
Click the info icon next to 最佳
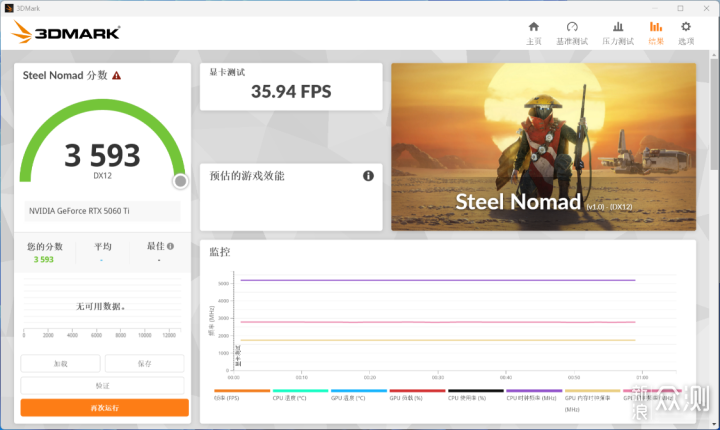(x=170, y=246)
